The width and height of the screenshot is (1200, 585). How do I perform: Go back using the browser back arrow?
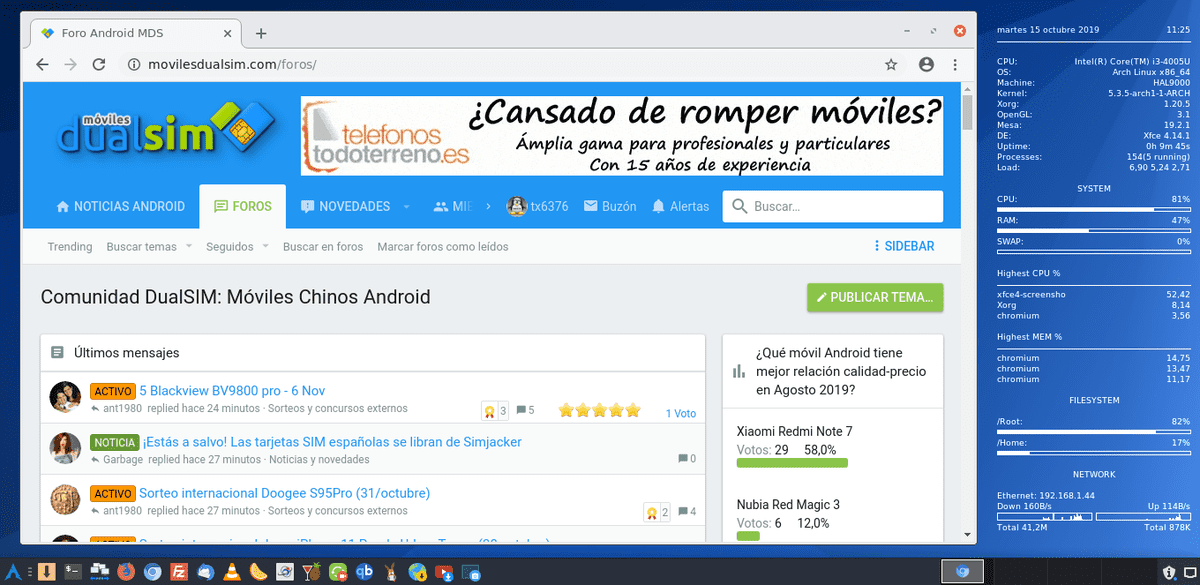coord(42,64)
